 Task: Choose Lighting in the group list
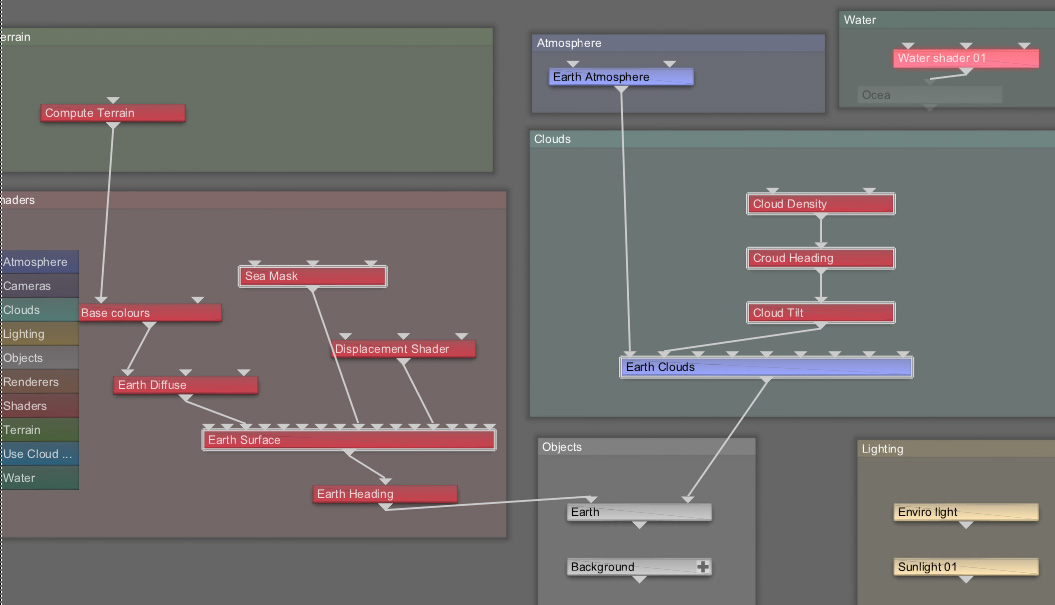click(39, 334)
